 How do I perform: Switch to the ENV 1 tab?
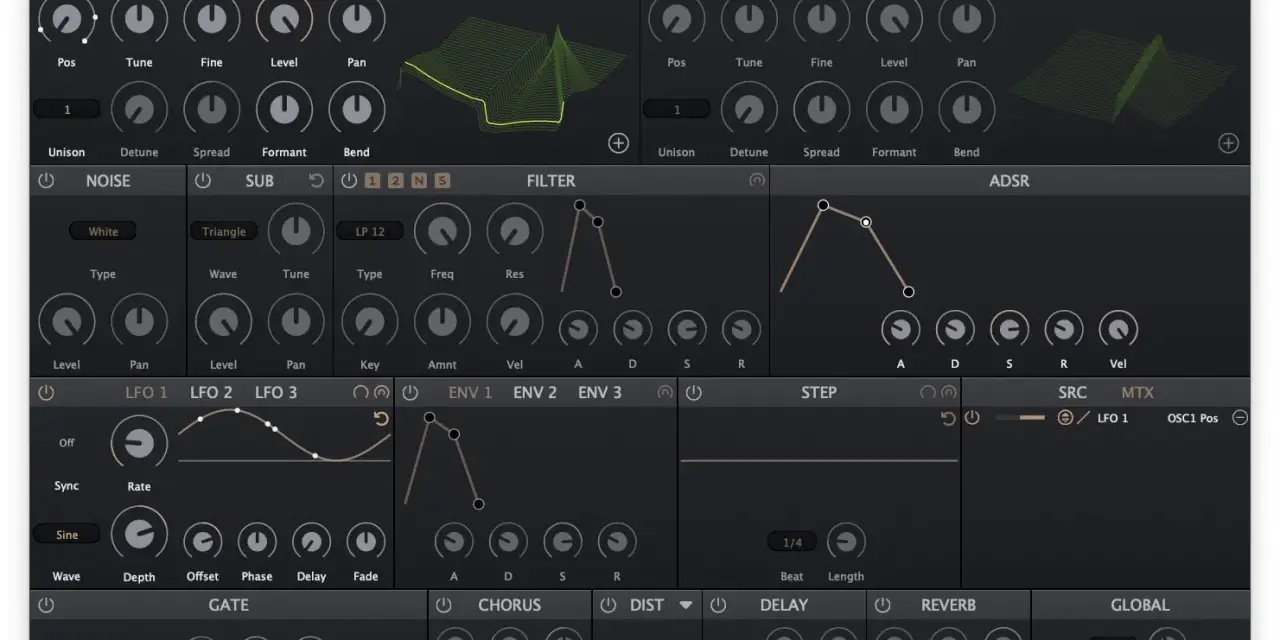(470, 393)
